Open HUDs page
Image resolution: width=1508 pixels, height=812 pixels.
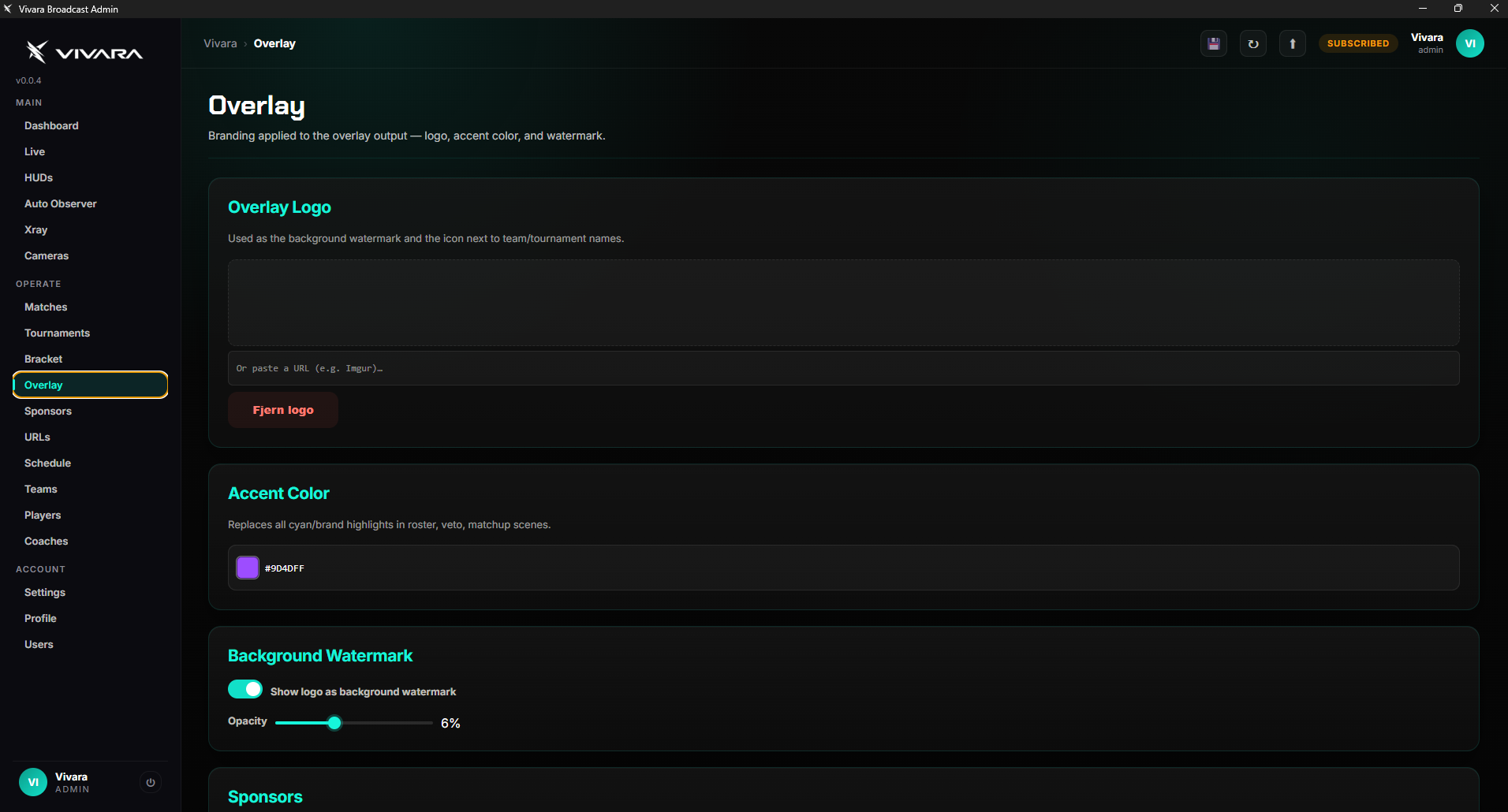(91, 177)
